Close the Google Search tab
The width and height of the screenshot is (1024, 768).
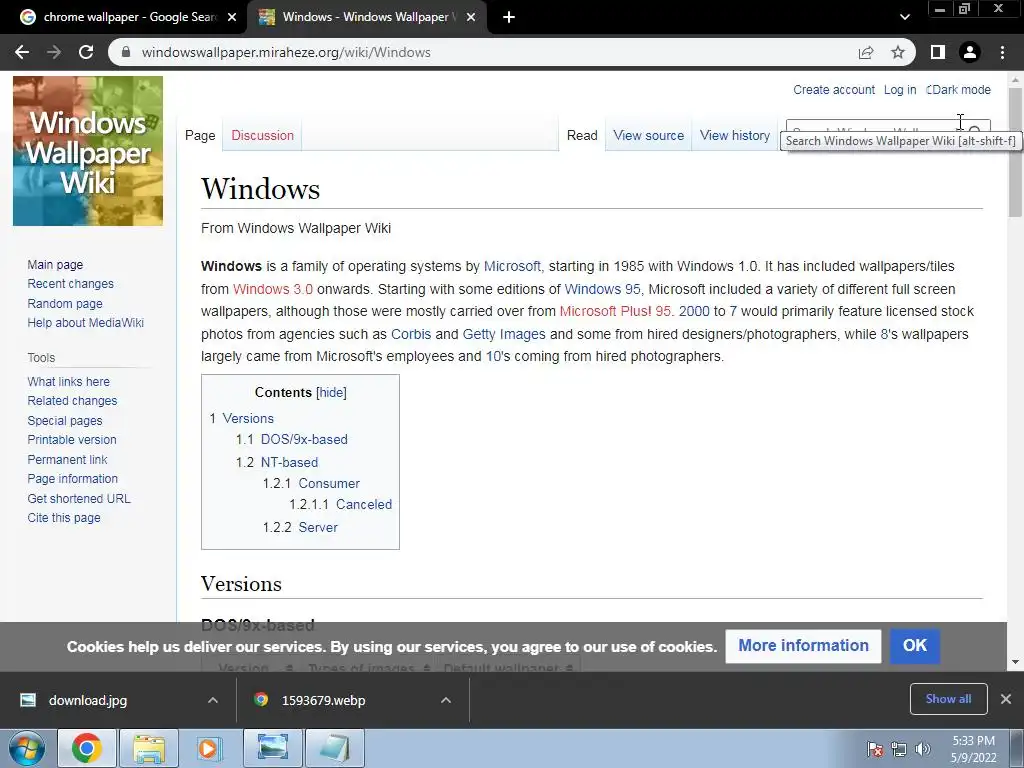232,18
